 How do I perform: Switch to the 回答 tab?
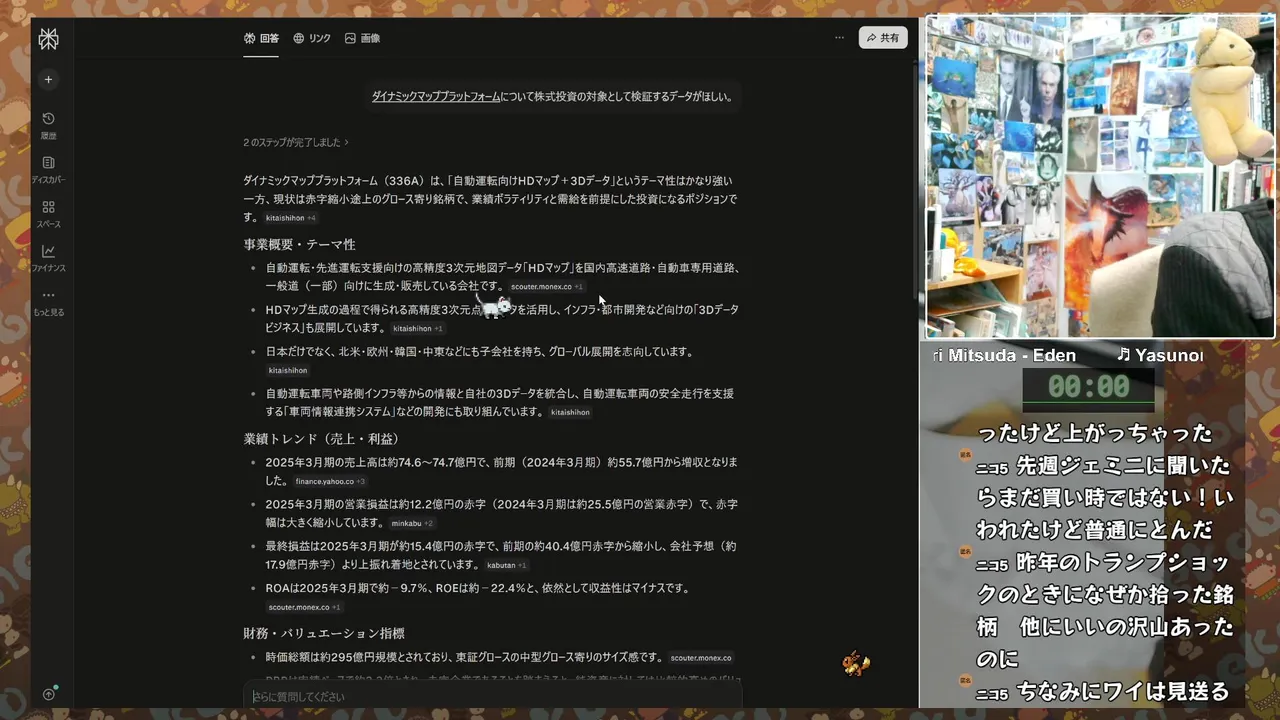pos(261,38)
